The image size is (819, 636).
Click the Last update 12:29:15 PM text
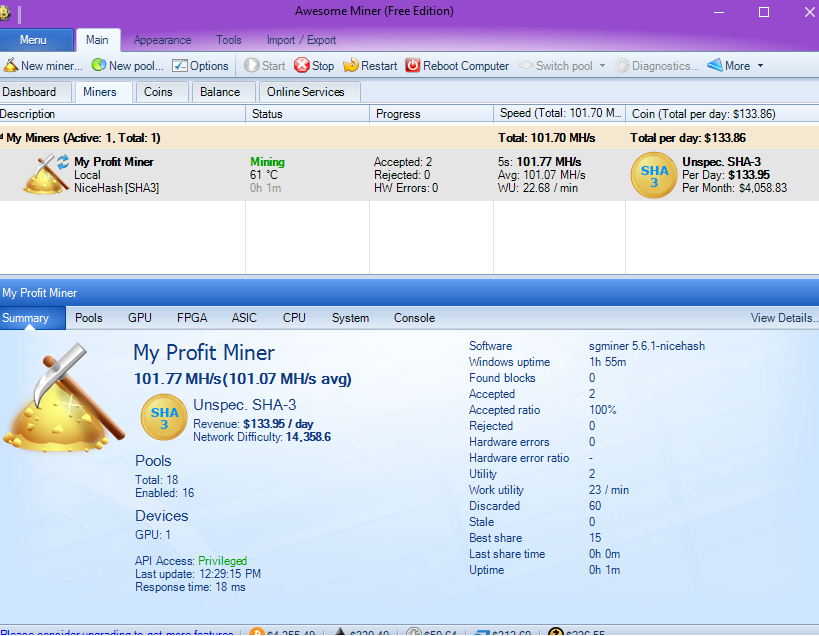(x=198, y=574)
